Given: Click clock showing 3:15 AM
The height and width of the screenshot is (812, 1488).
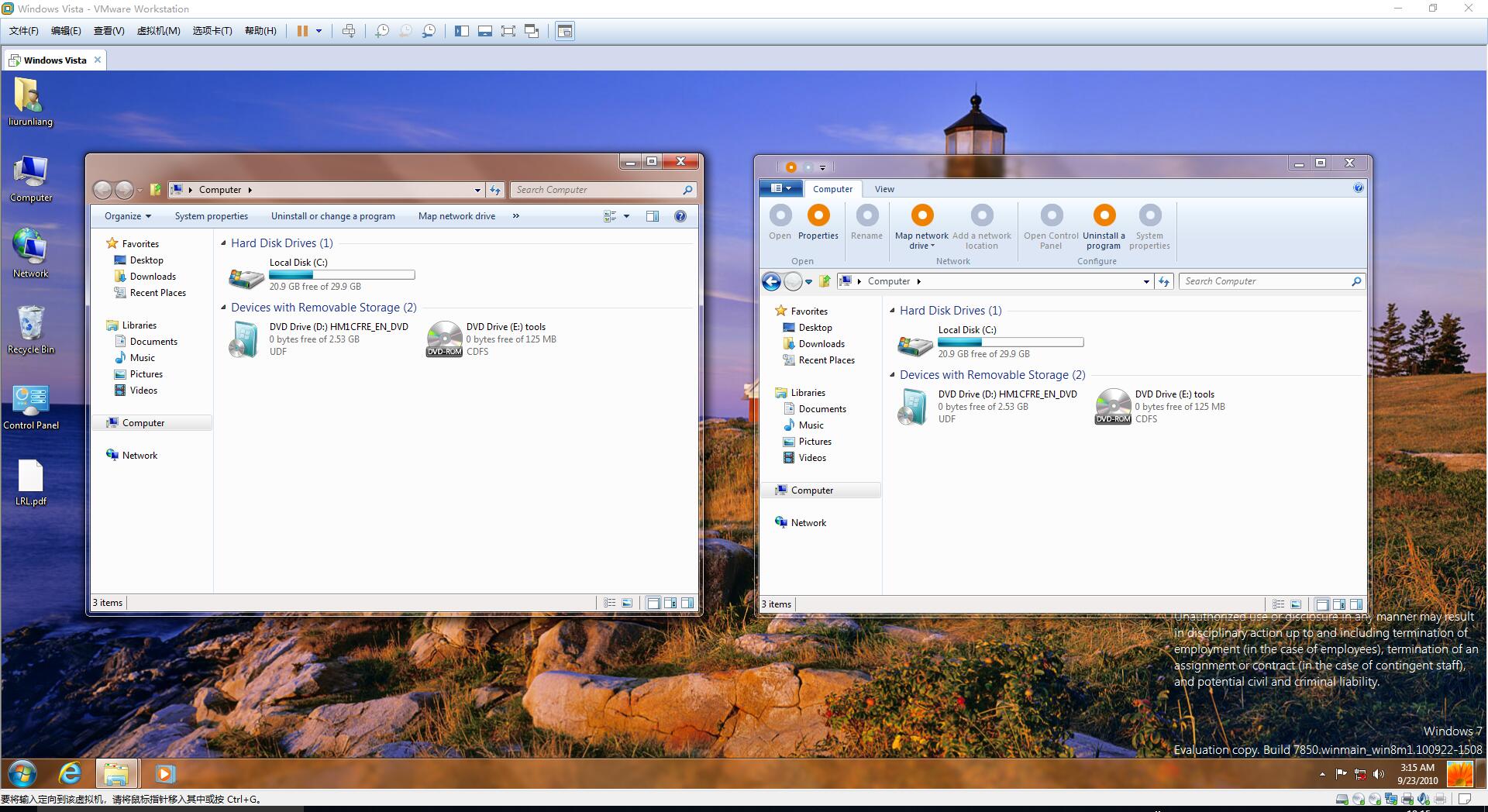Looking at the screenshot, I should coord(1417,768).
